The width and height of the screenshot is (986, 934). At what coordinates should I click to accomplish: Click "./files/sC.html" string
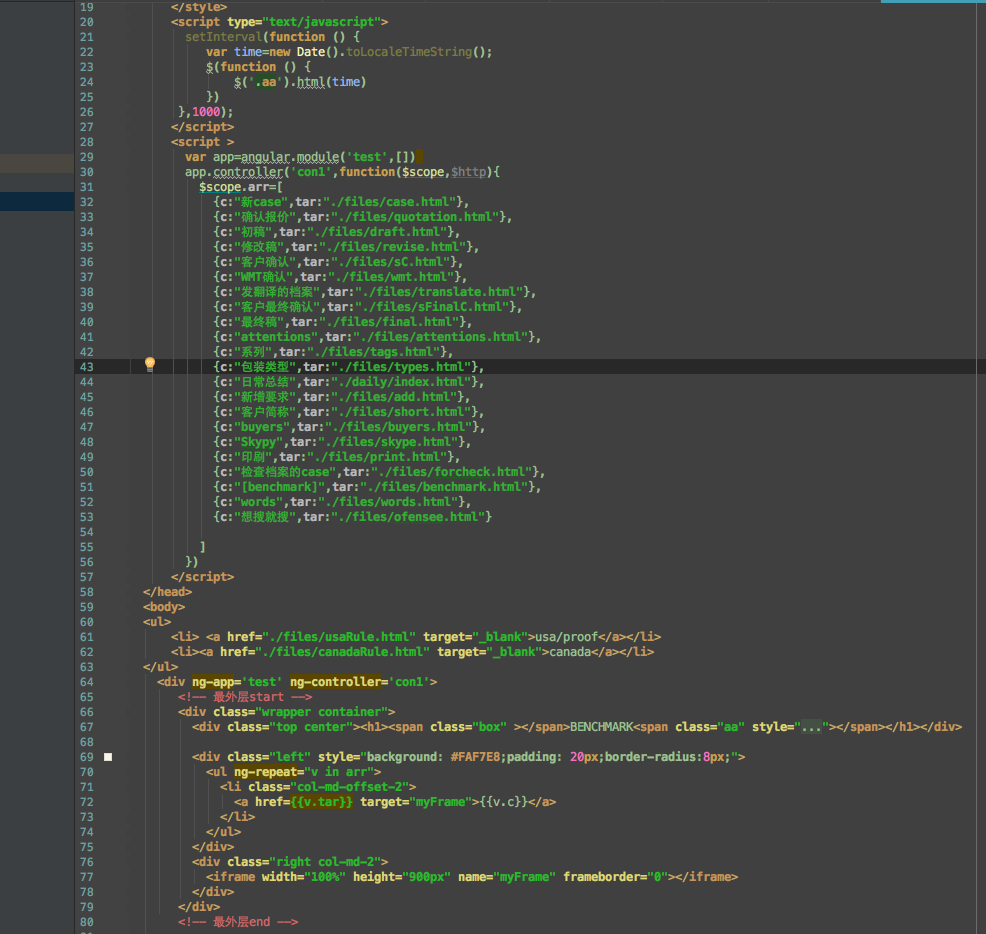tap(391, 262)
